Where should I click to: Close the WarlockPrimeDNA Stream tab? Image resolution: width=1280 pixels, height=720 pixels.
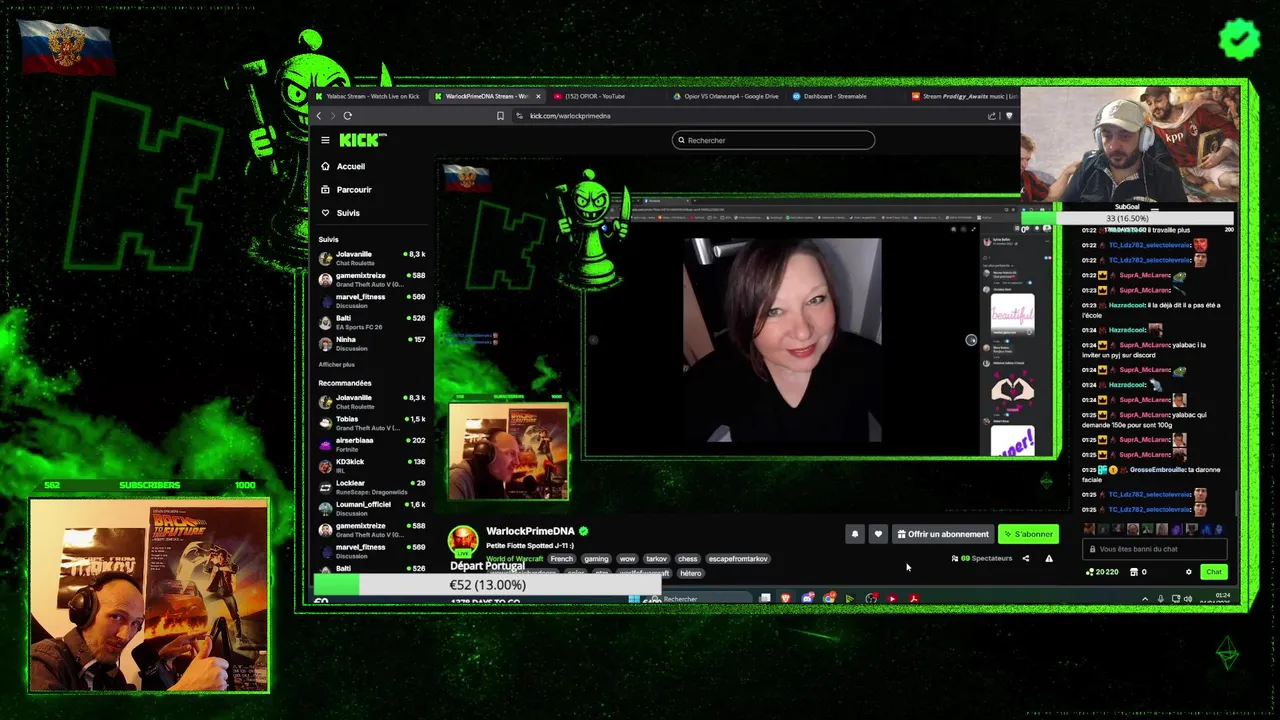point(538,96)
